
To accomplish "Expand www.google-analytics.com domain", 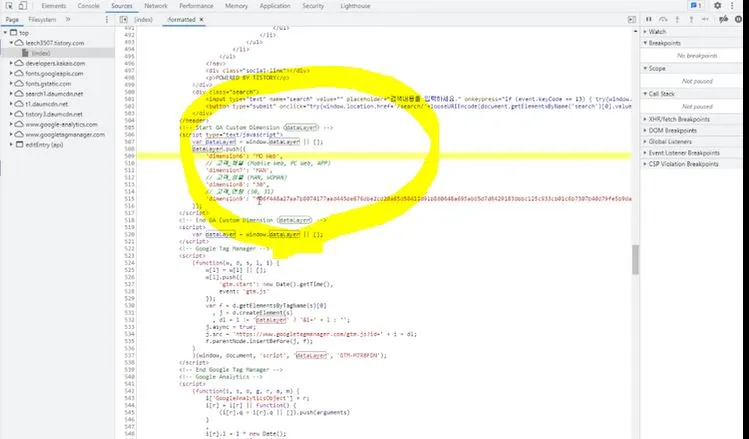I will (x=11, y=124).
